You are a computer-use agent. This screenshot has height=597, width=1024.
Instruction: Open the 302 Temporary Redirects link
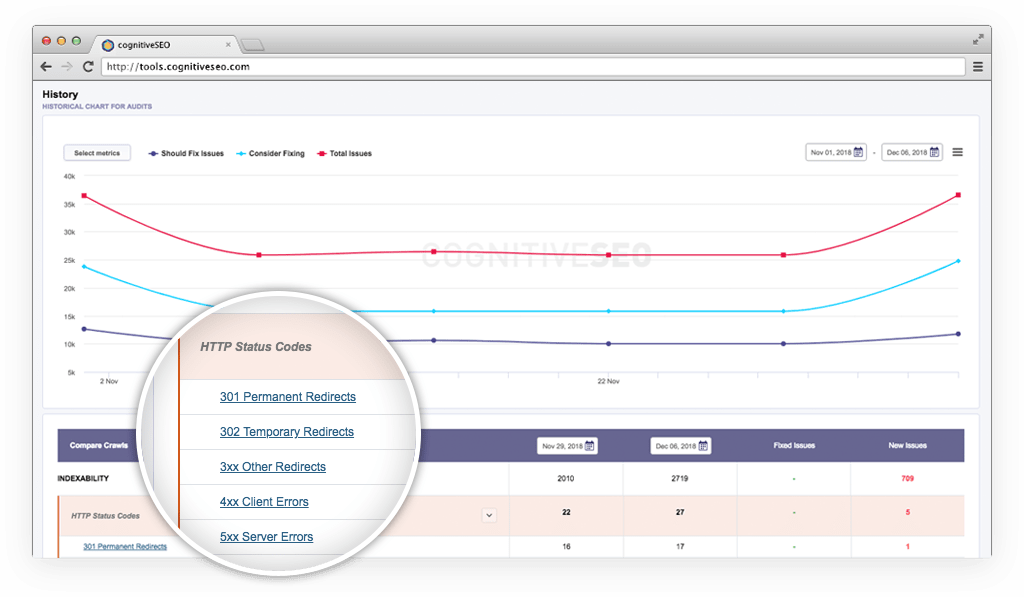(287, 432)
